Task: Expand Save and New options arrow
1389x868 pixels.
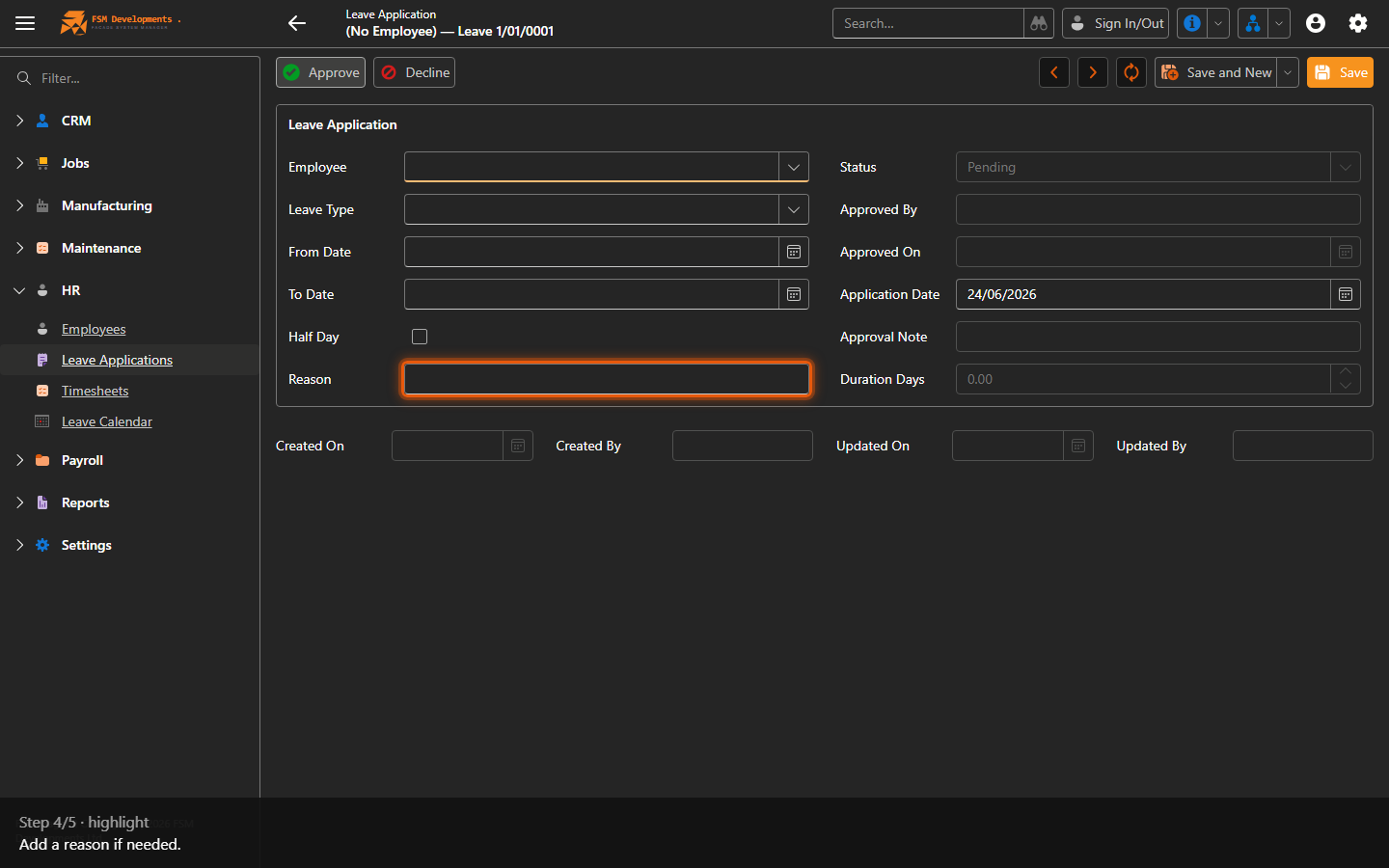Action: (1288, 72)
